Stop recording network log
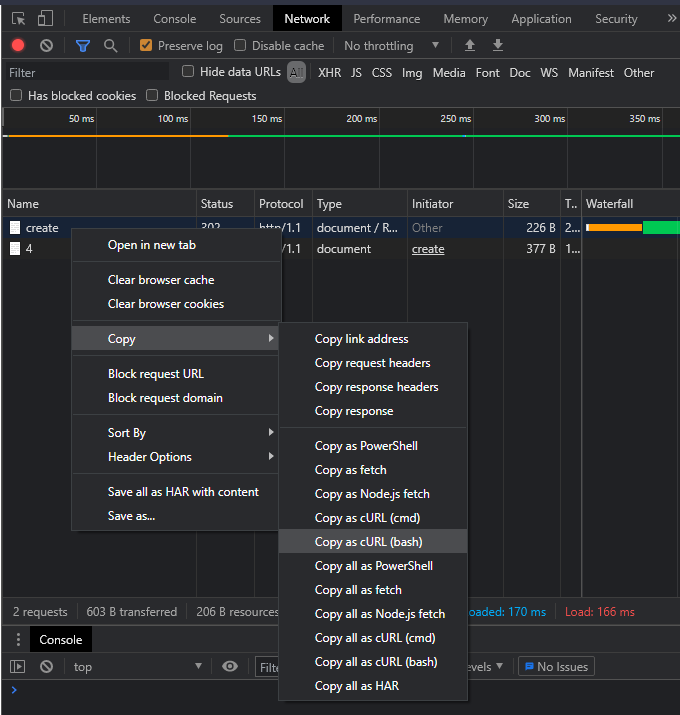The image size is (680, 715). pyautogui.click(x=18, y=45)
